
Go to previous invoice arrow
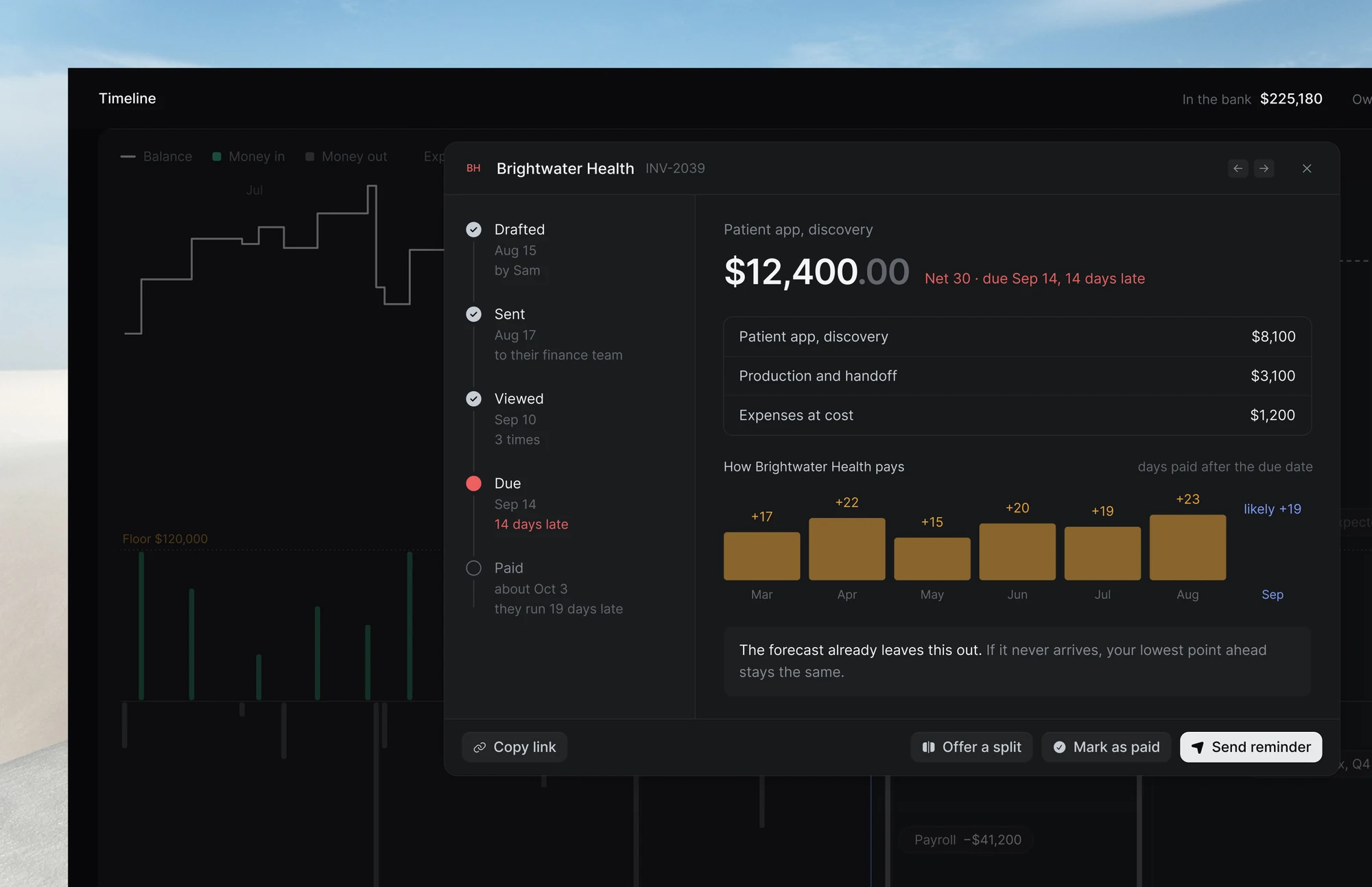click(x=1238, y=168)
